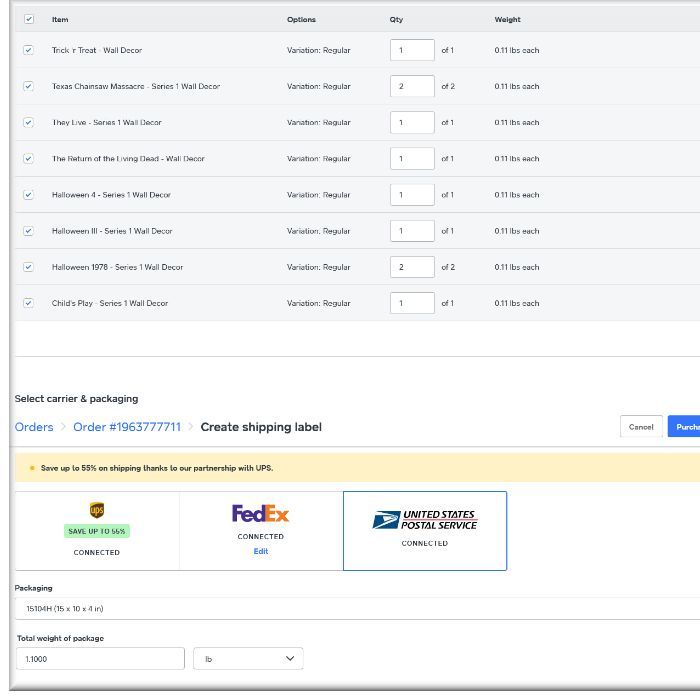Image resolution: width=700 pixels, height=700 pixels.
Task: Select the UPS carrier logo
Action: click(x=97, y=510)
